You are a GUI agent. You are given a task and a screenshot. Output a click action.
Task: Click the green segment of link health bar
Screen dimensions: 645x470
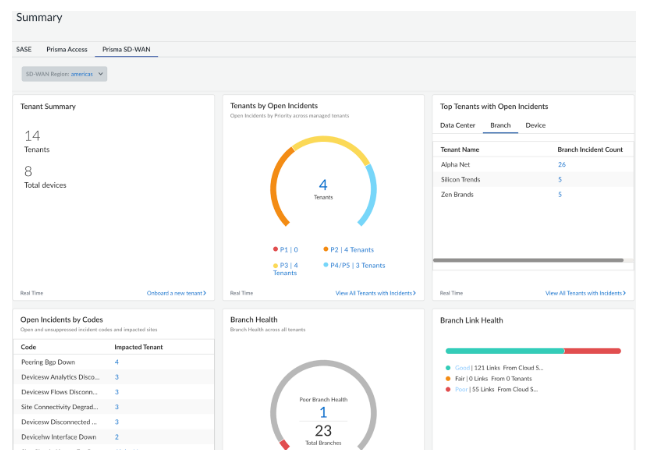click(x=504, y=351)
